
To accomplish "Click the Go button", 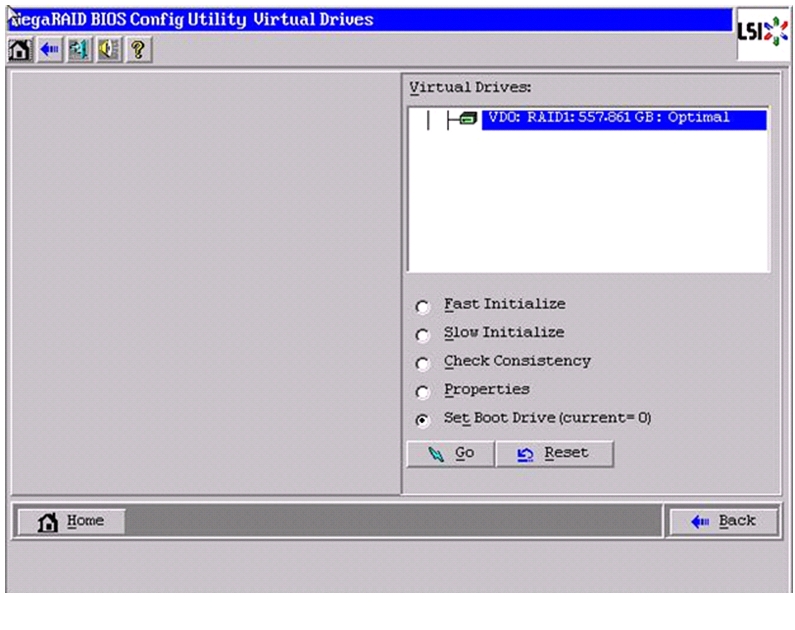I will pos(450,453).
